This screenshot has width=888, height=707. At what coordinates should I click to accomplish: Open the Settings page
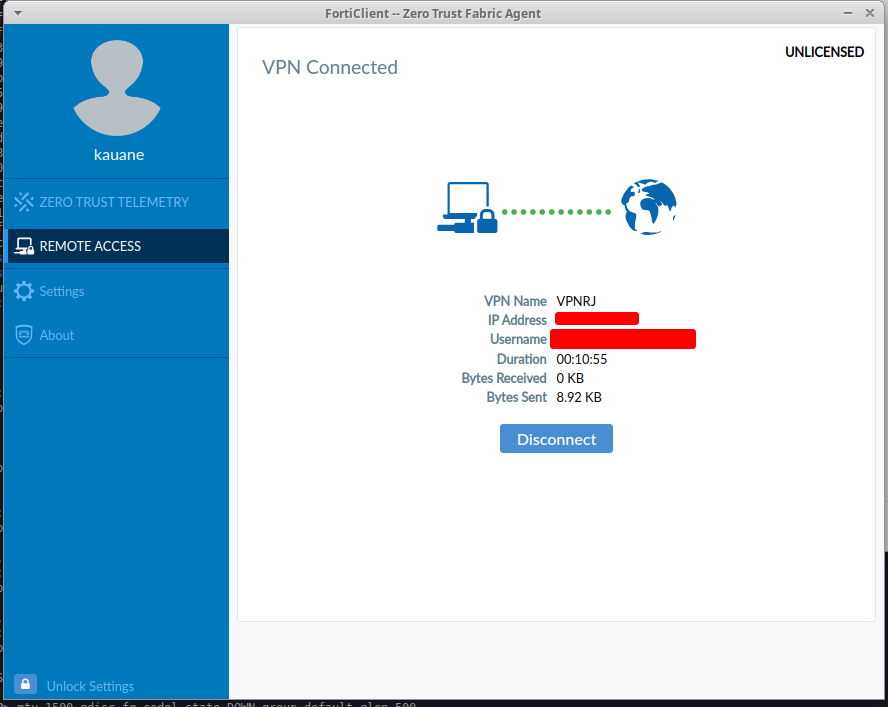point(117,291)
